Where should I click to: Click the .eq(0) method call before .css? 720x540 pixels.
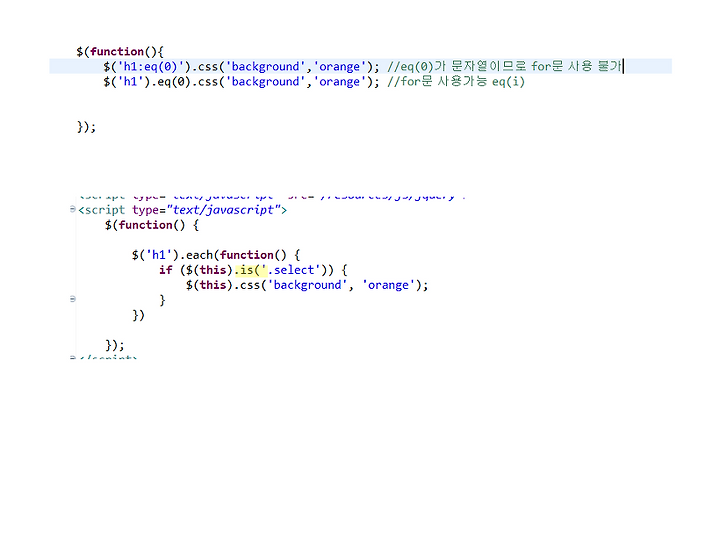pyautogui.click(x=170, y=82)
